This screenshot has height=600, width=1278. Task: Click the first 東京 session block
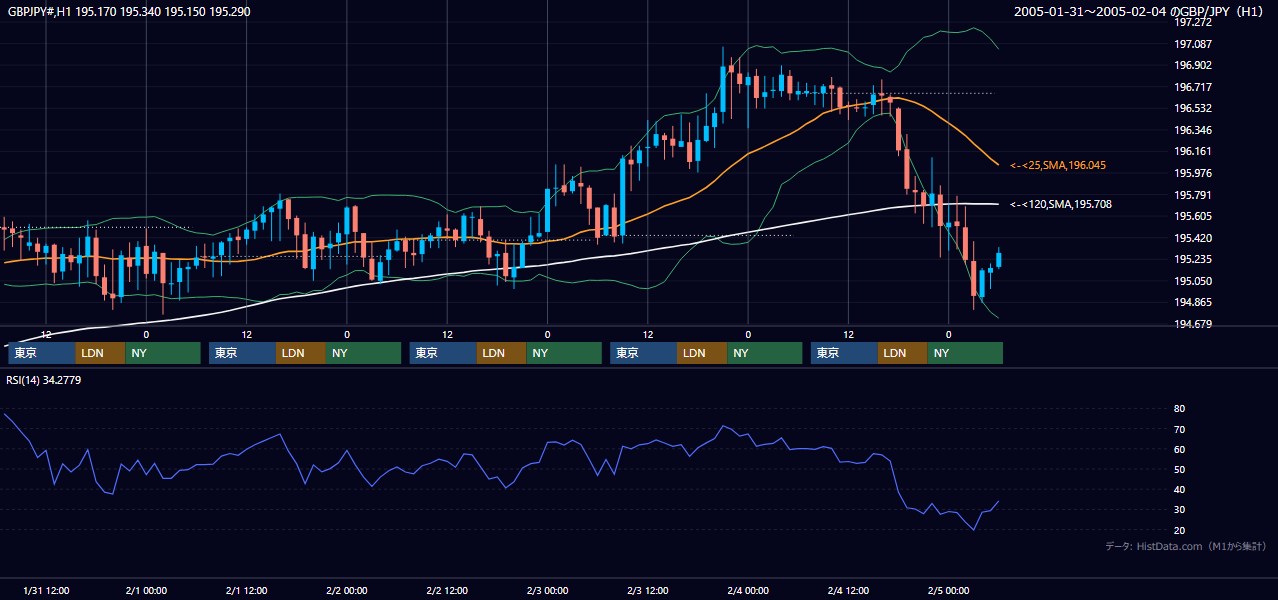42,353
